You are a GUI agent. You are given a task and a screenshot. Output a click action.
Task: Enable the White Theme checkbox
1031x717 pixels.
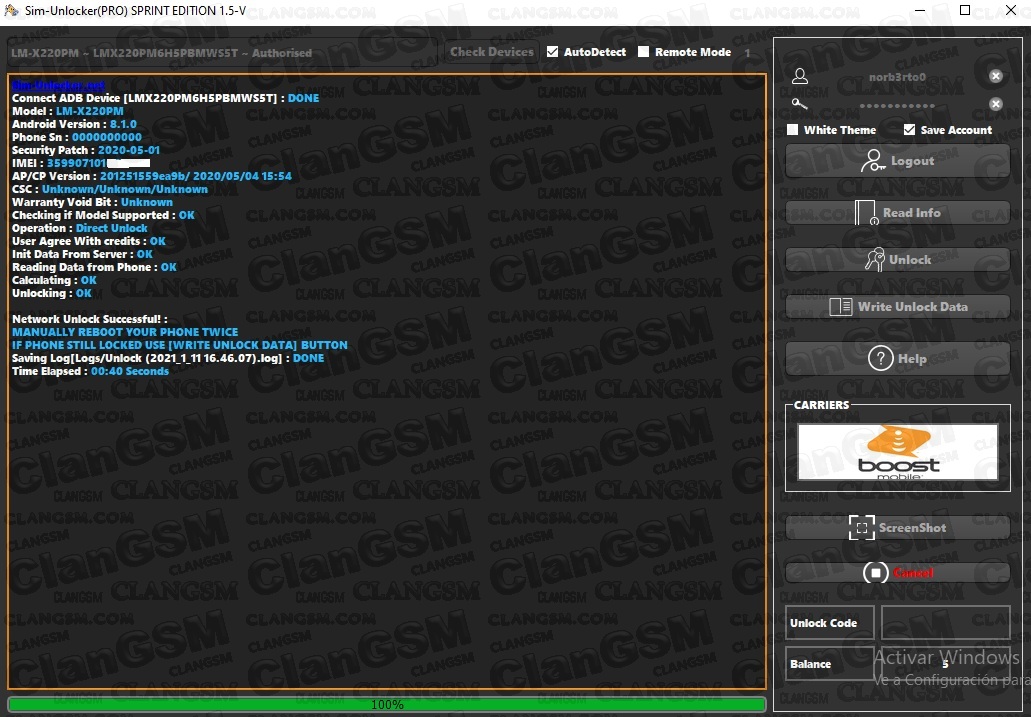pyautogui.click(x=793, y=130)
